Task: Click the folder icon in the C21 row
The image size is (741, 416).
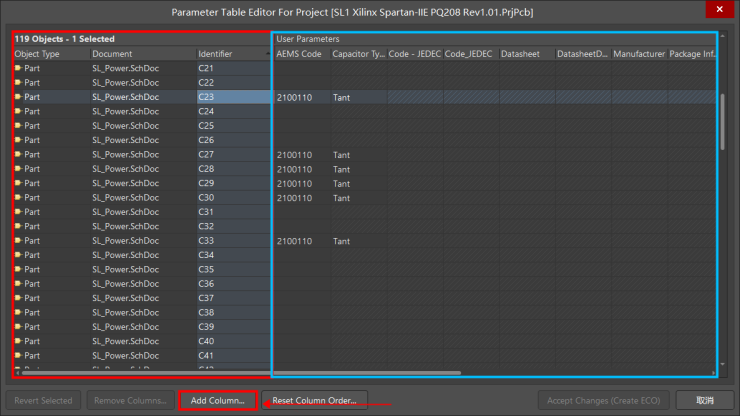Action: coord(18,68)
